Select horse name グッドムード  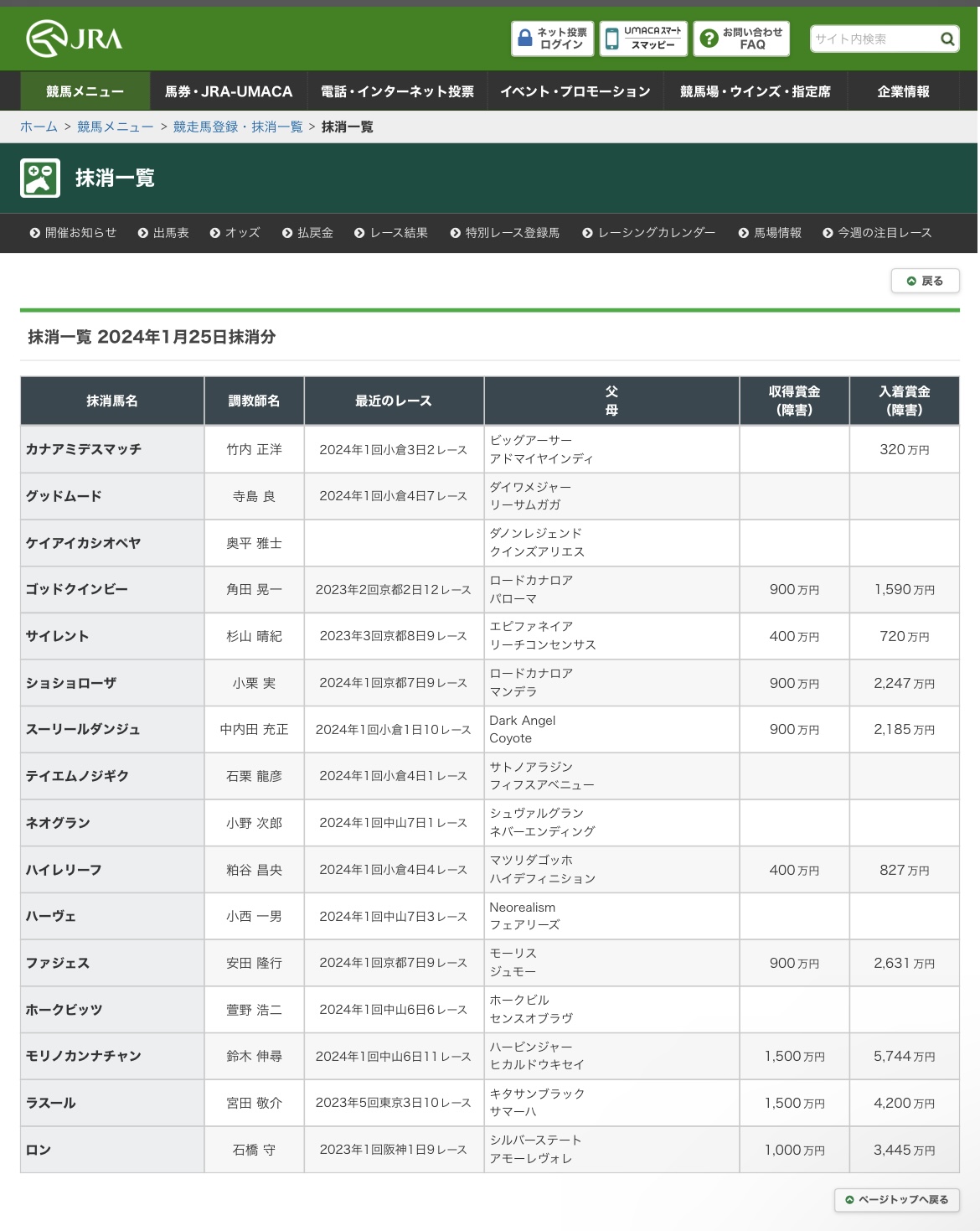tap(64, 496)
